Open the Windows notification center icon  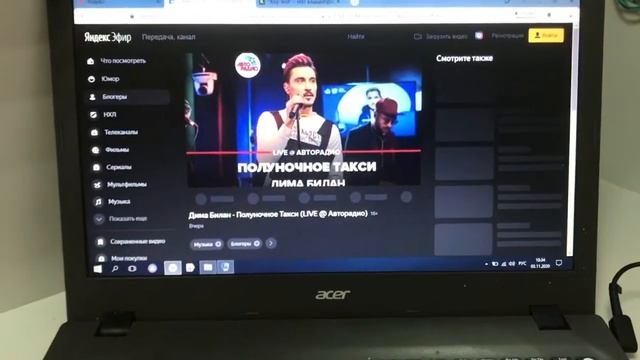pyautogui.click(x=559, y=263)
